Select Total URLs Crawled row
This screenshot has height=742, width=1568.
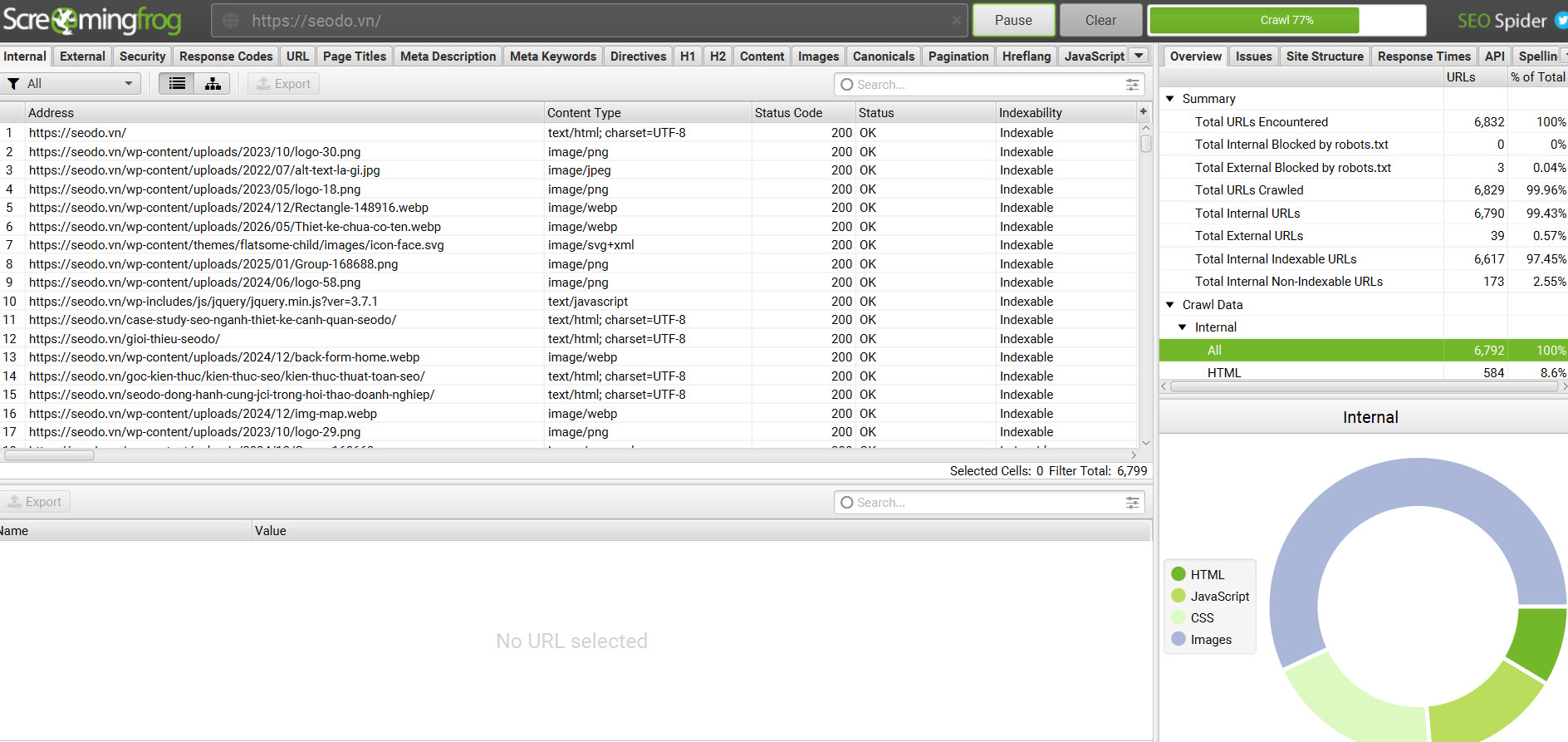coord(1363,190)
